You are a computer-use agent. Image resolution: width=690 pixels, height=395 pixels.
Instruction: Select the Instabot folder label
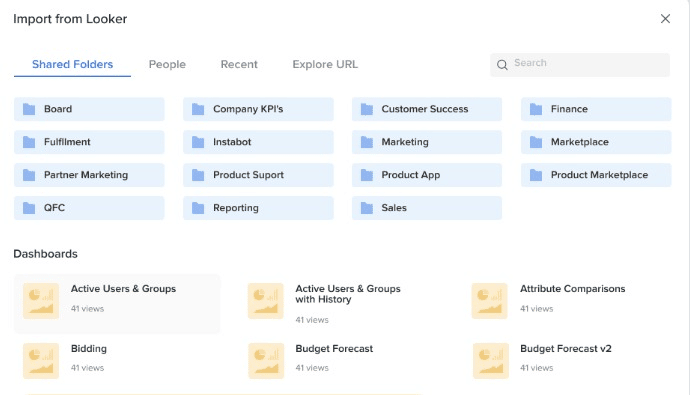pos(232,142)
